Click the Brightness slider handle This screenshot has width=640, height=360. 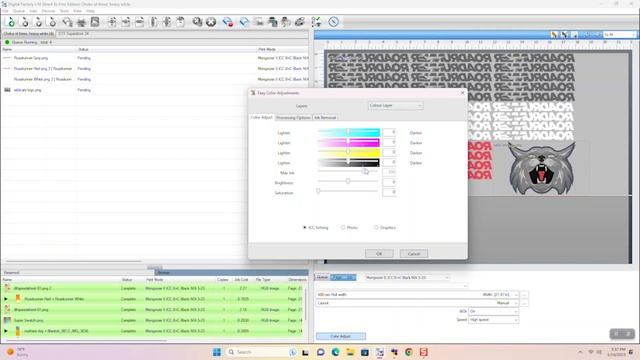pos(348,181)
